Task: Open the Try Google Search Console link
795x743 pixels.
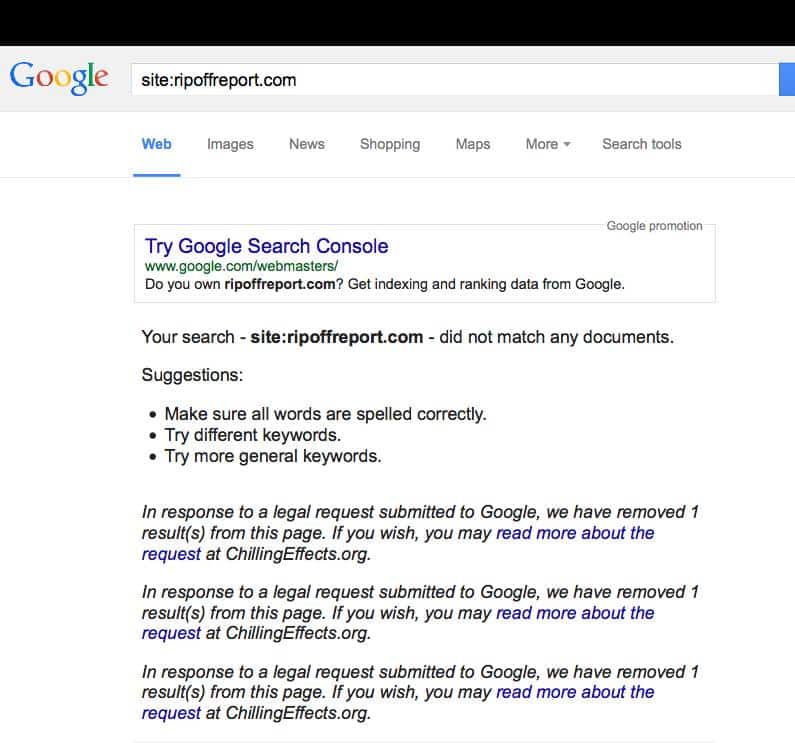Action: click(x=267, y=246)
